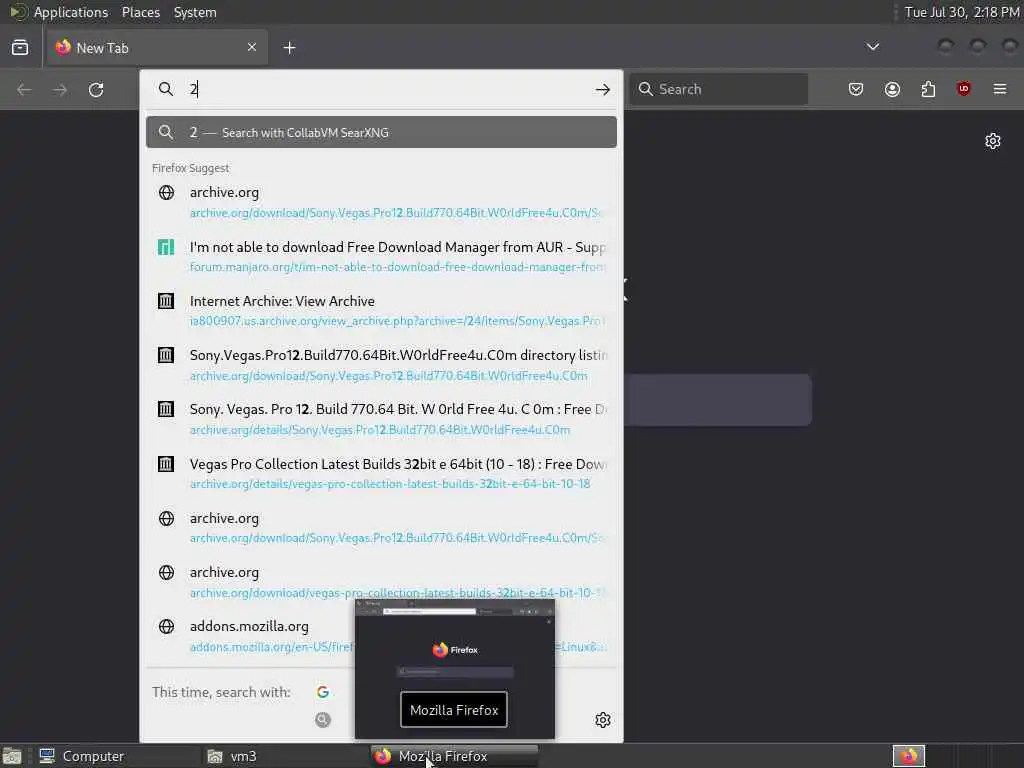Click the Manjaro icon beside forum suggestion
This screenshot has width=1024, height=768.
pyautogui.click(x=167, y=247)
